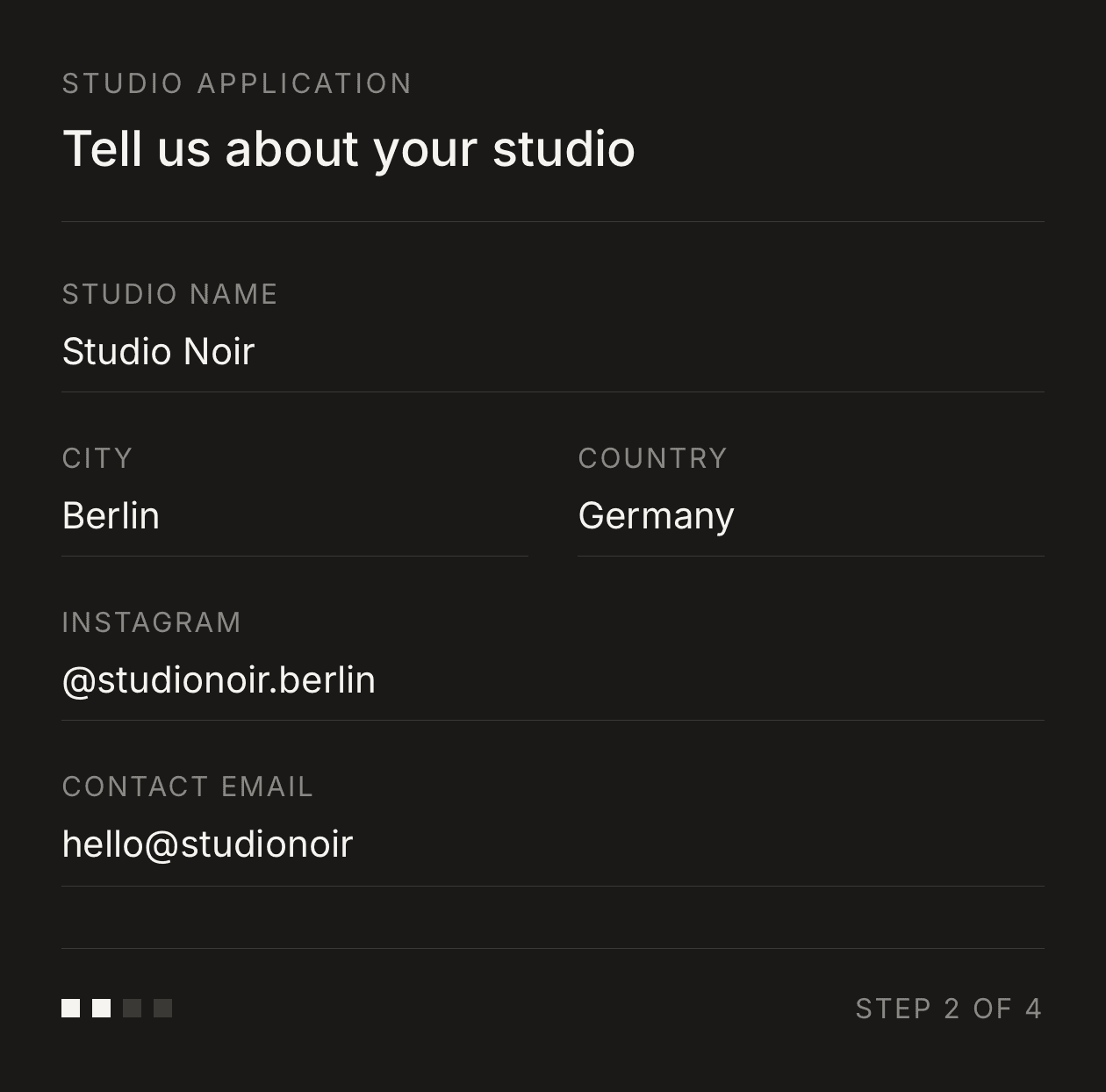This screenshot has height=1092, width=1106.
Task: Click the second progress step square
Action: point(102,1008)
